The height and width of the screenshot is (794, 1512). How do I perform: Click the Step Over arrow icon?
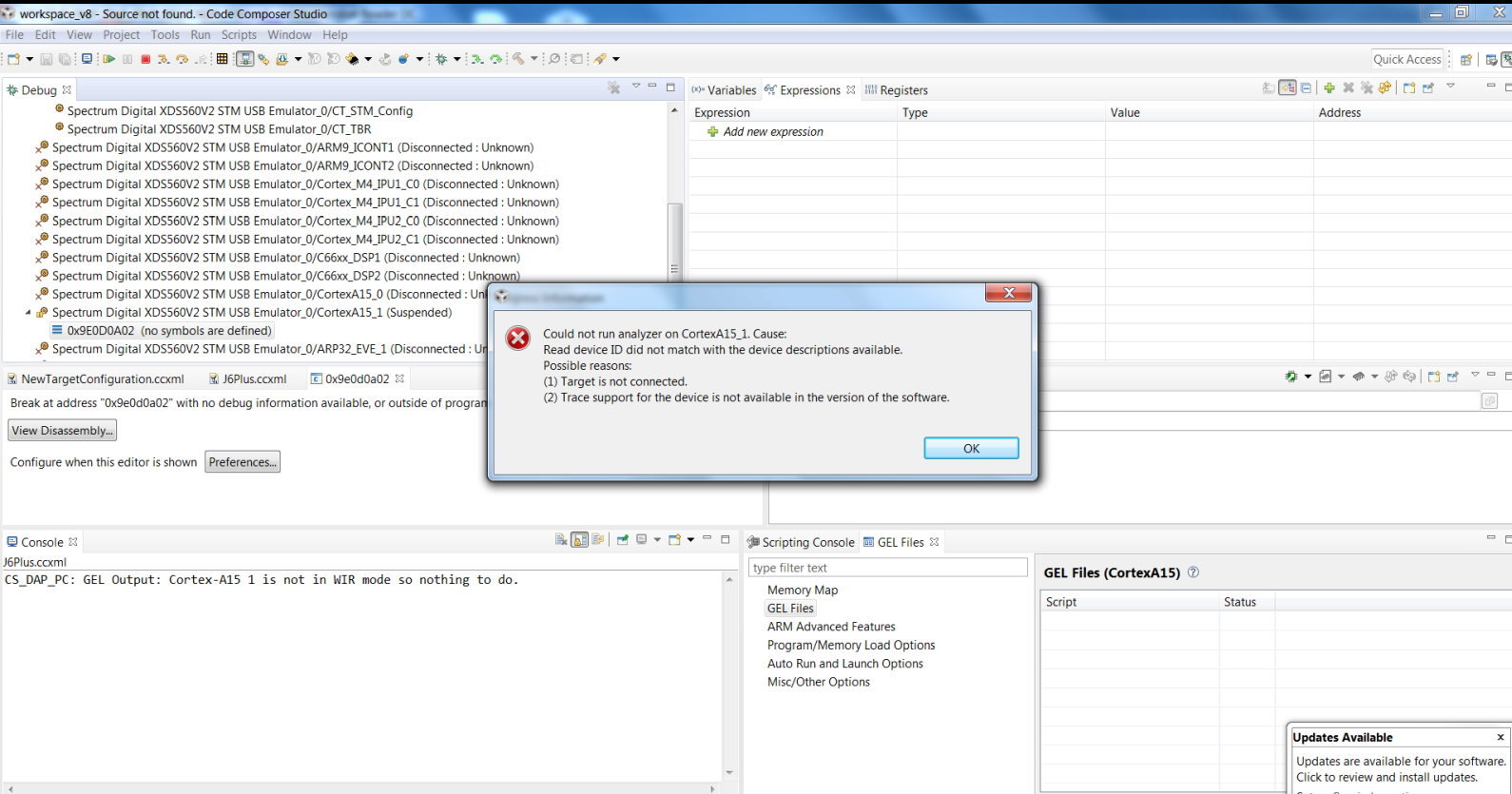pyautogui.click(x=182, y=59)
